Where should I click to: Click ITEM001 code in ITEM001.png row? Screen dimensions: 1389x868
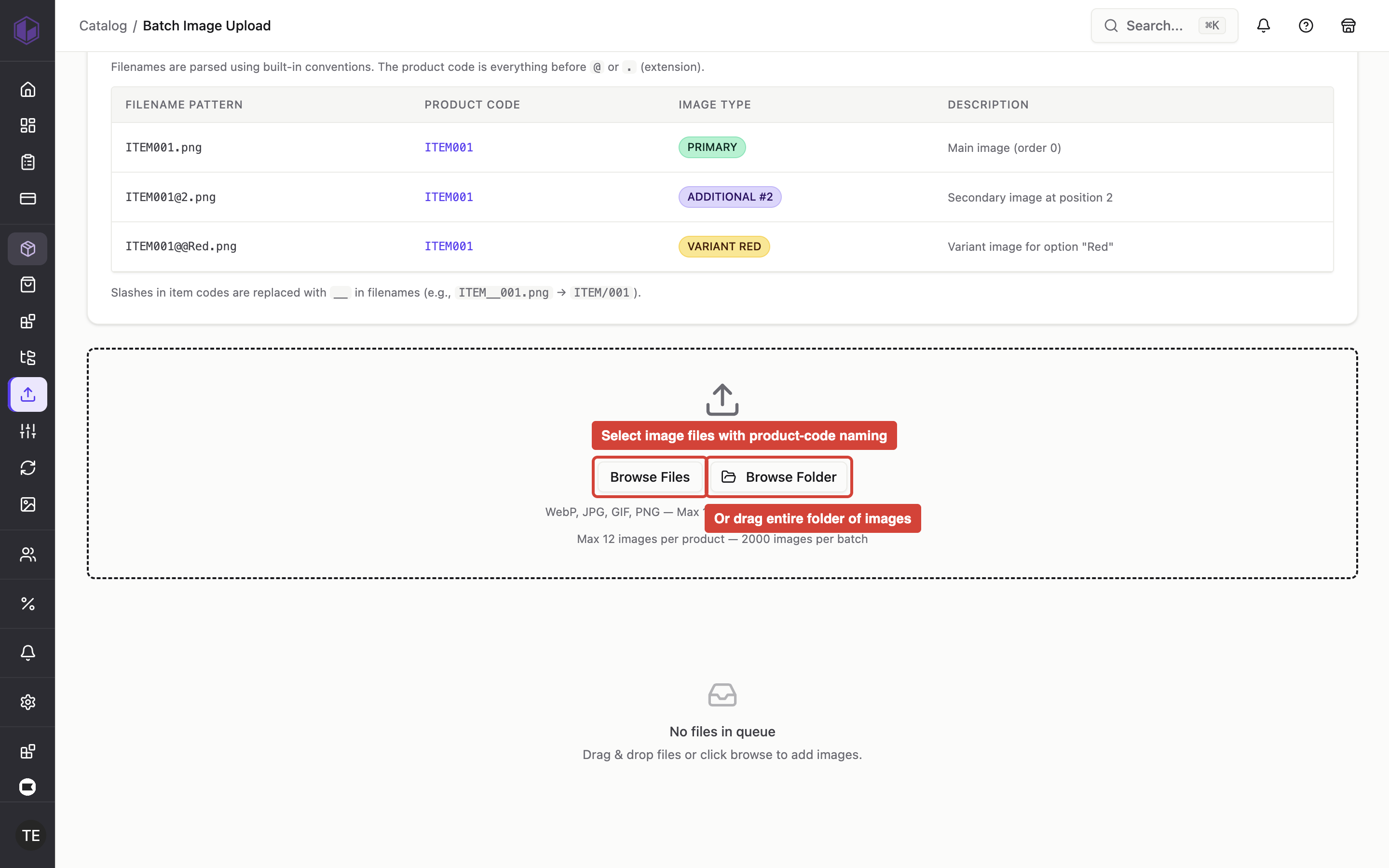(449, 148)
